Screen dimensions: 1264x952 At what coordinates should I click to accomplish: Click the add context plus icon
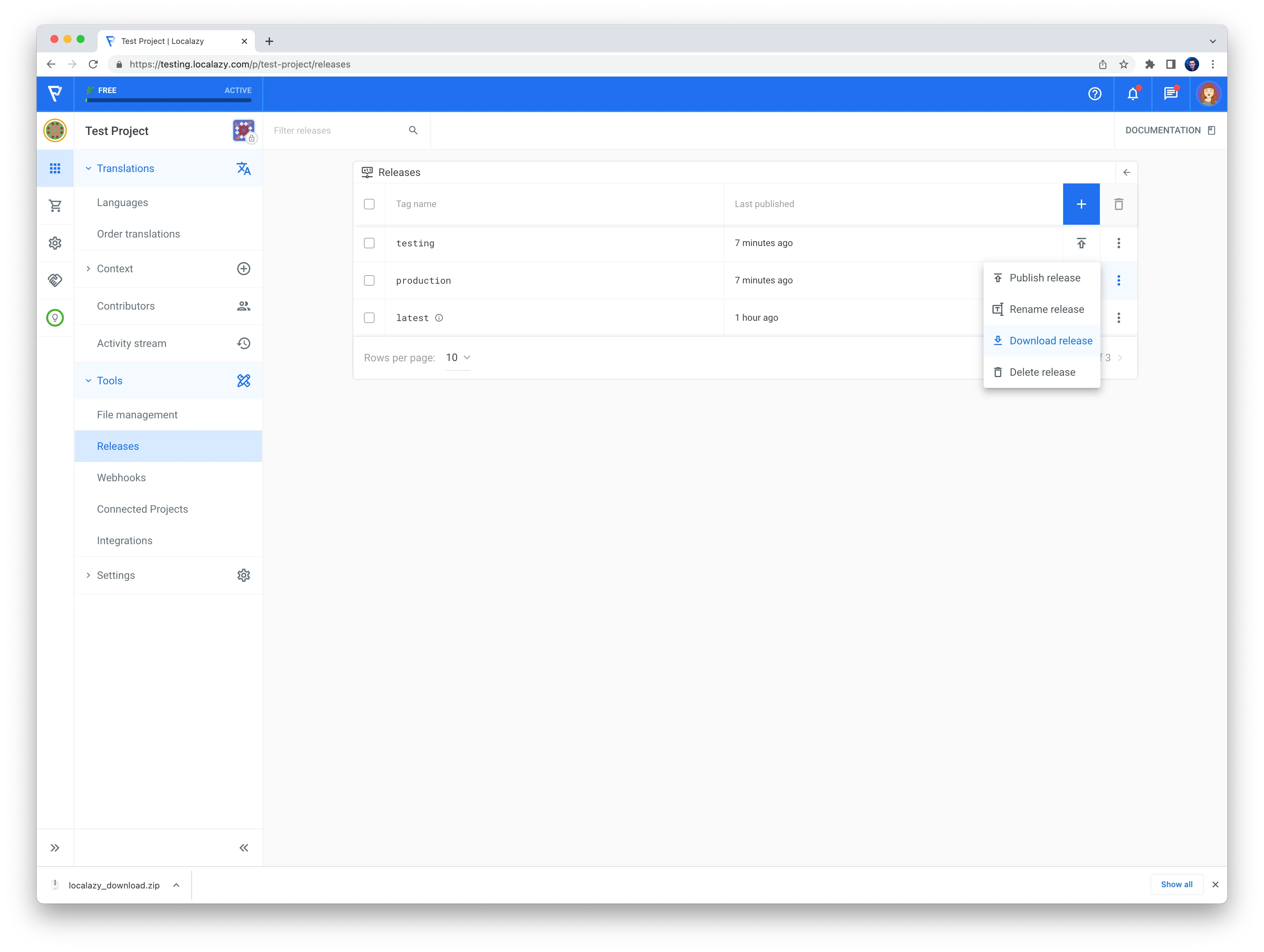pos(243,269)
